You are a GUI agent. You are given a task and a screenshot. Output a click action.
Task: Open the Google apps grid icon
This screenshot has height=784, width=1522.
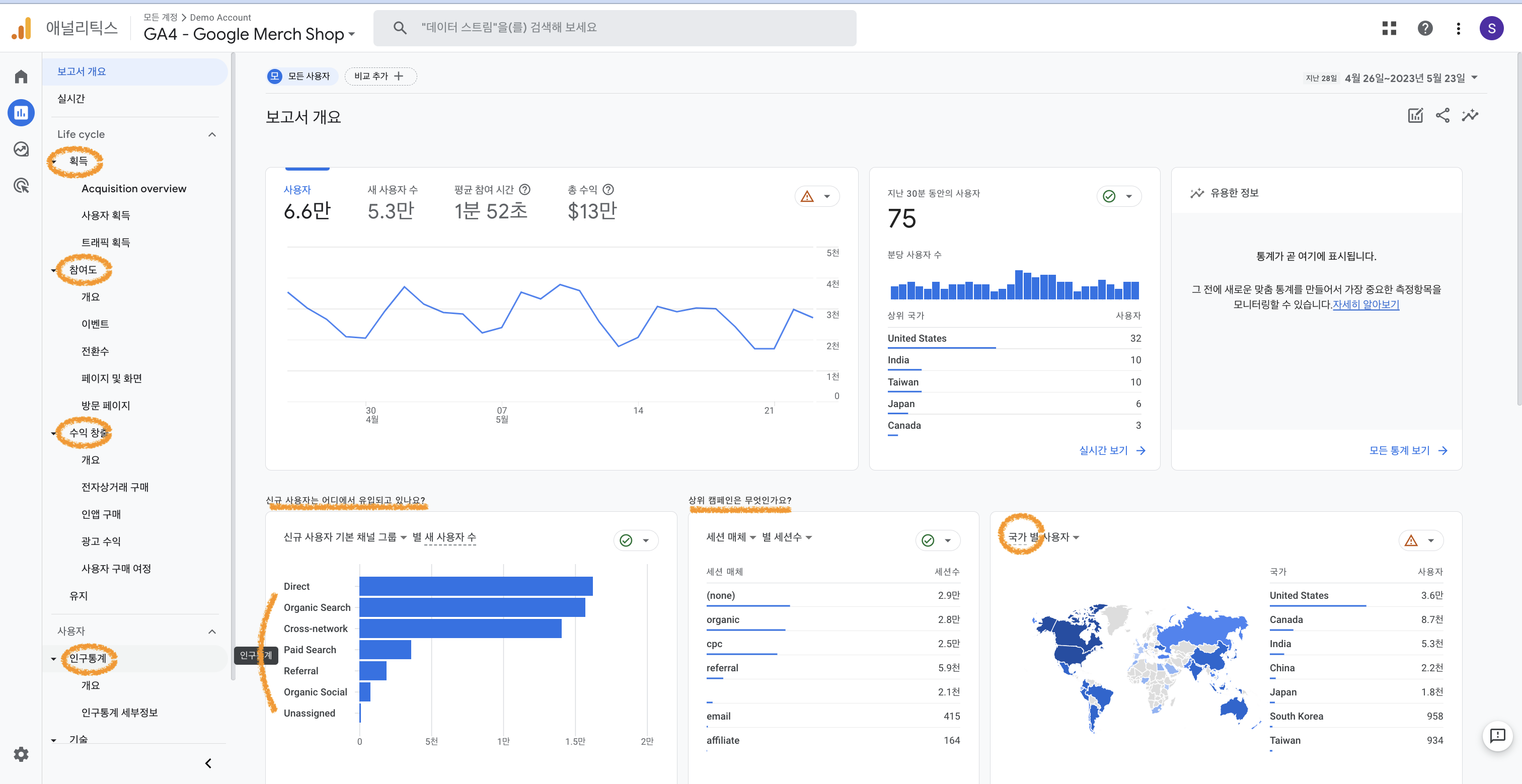click(1389, 28)
